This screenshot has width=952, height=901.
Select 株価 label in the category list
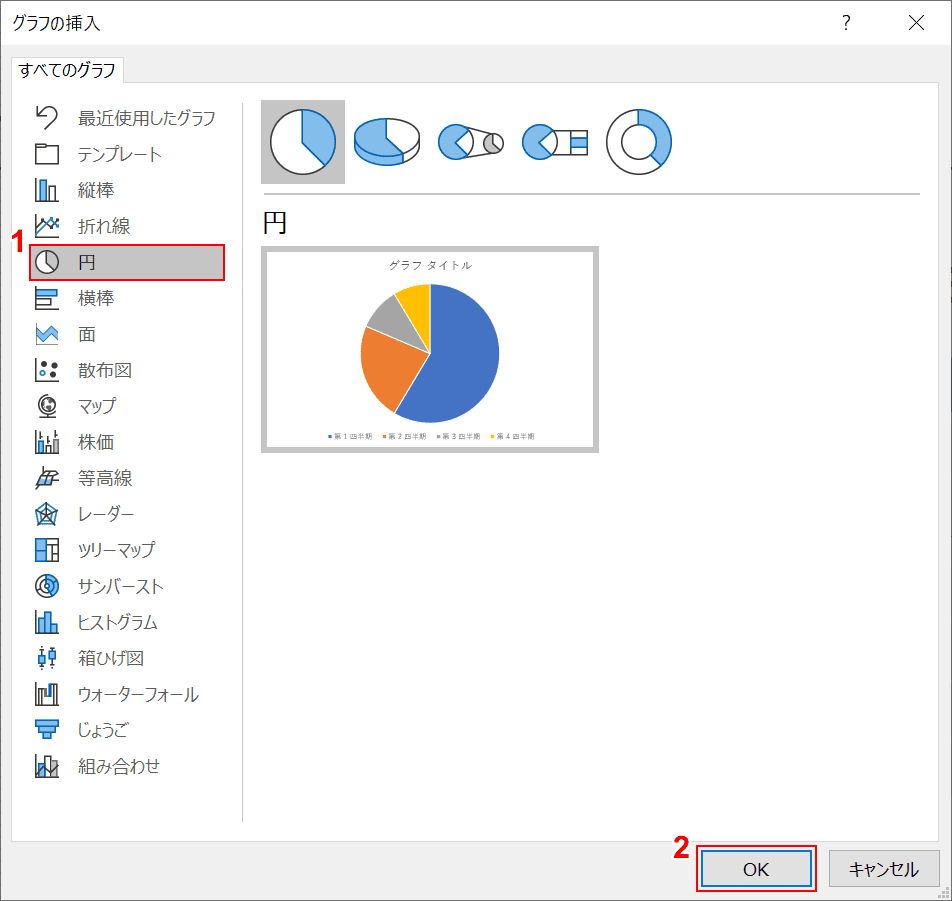[96, 442]
